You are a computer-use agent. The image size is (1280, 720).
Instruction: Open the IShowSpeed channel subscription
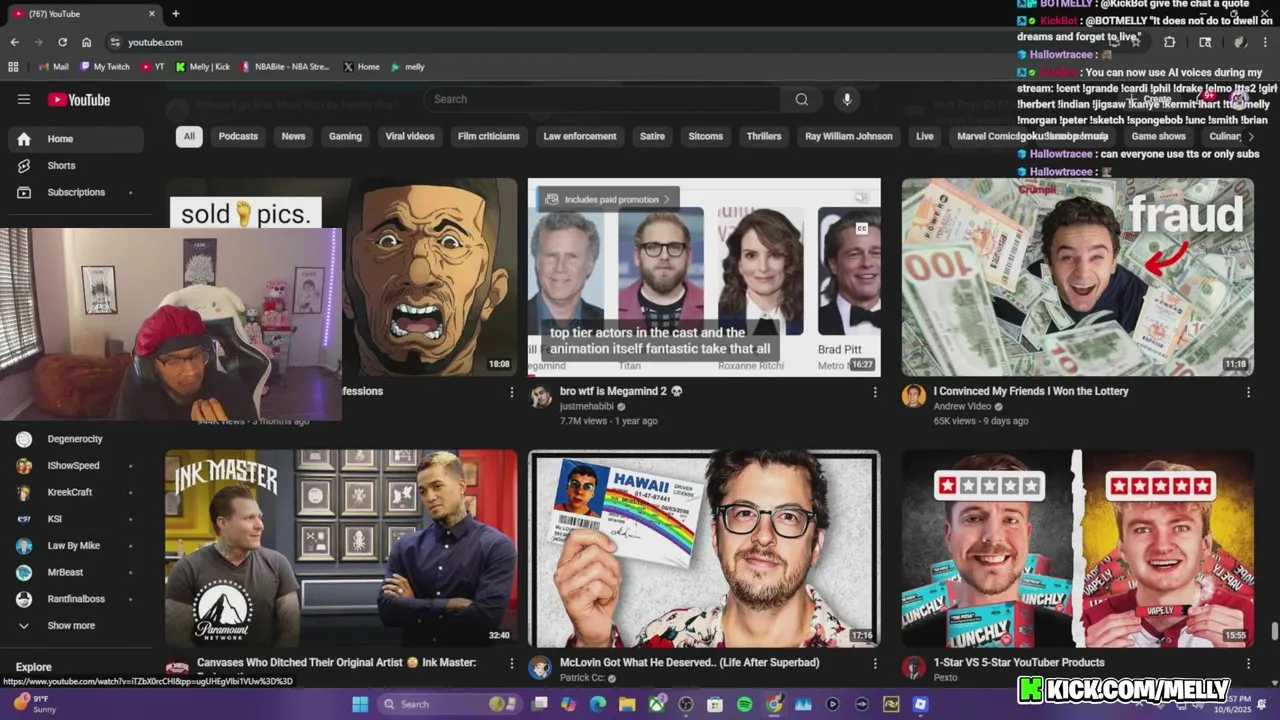click(76, 465)
